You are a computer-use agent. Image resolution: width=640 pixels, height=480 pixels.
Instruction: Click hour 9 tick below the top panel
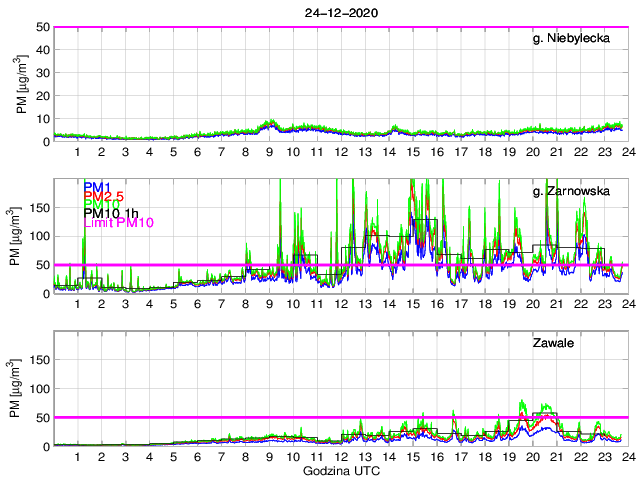point(269,152)
